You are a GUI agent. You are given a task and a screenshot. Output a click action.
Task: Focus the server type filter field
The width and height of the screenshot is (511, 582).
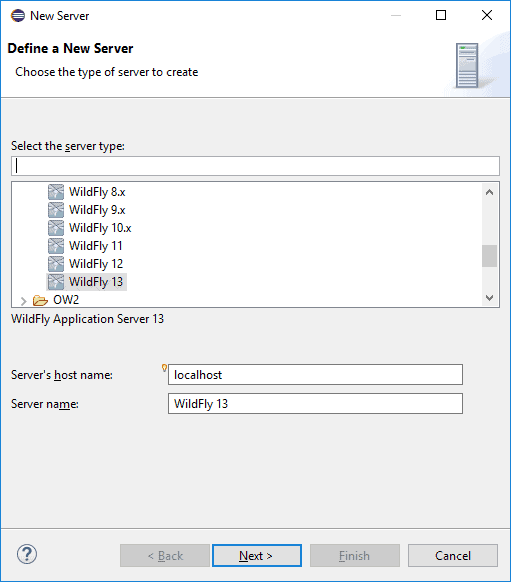(255, 166)
